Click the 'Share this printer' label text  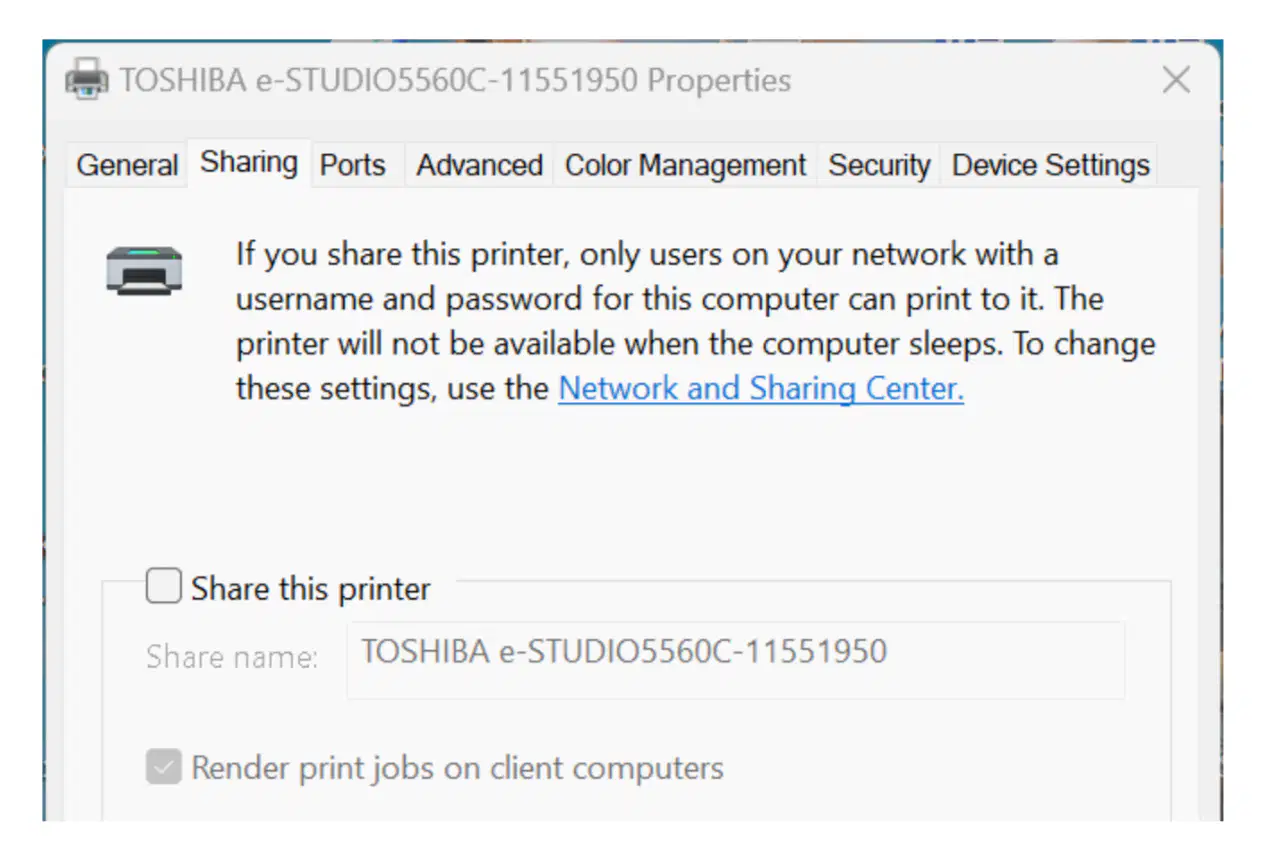[x=311, y=589]
